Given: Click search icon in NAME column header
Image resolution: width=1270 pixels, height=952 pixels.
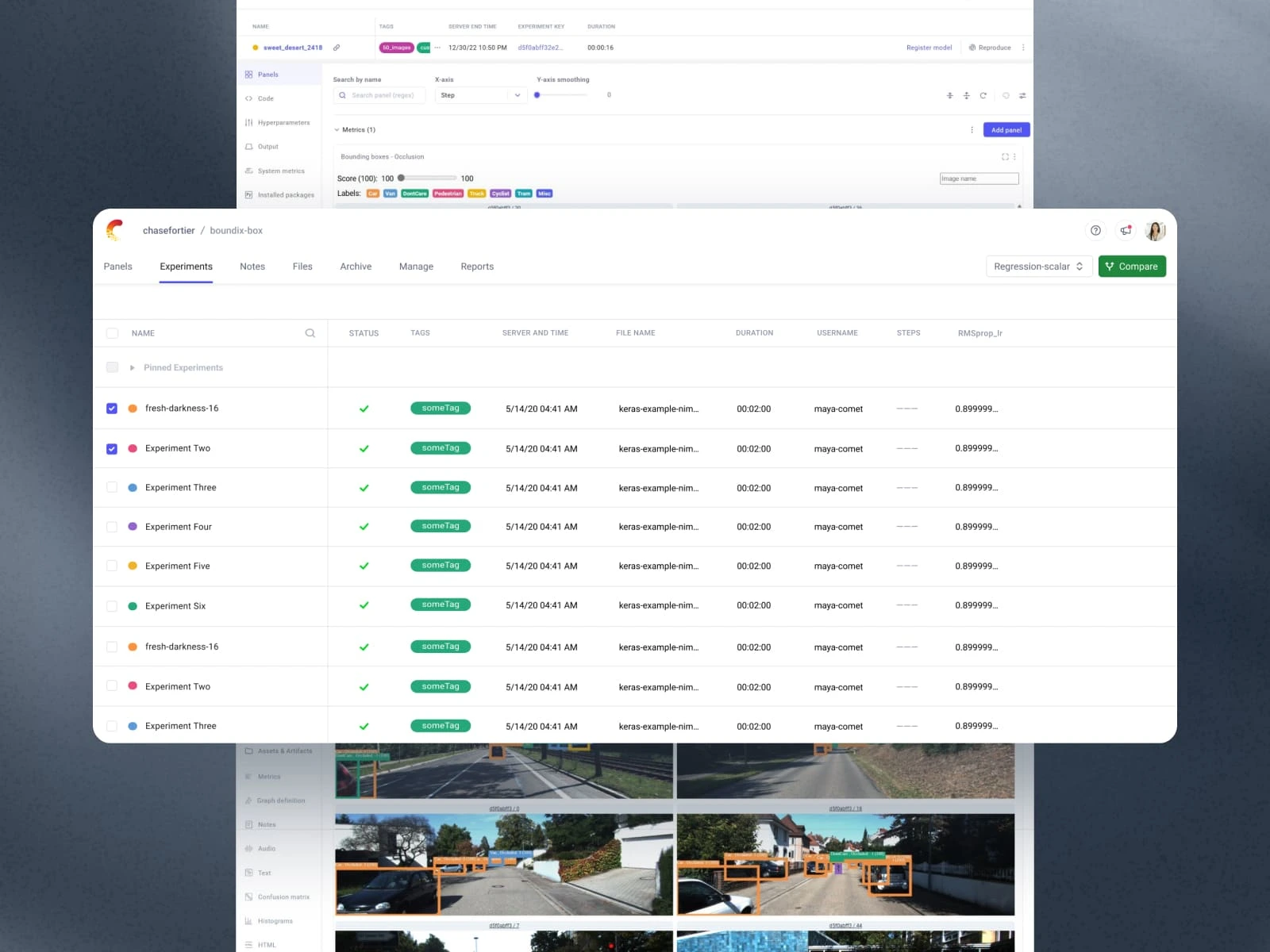Looking at the screenshot, I should click(310, 333).
